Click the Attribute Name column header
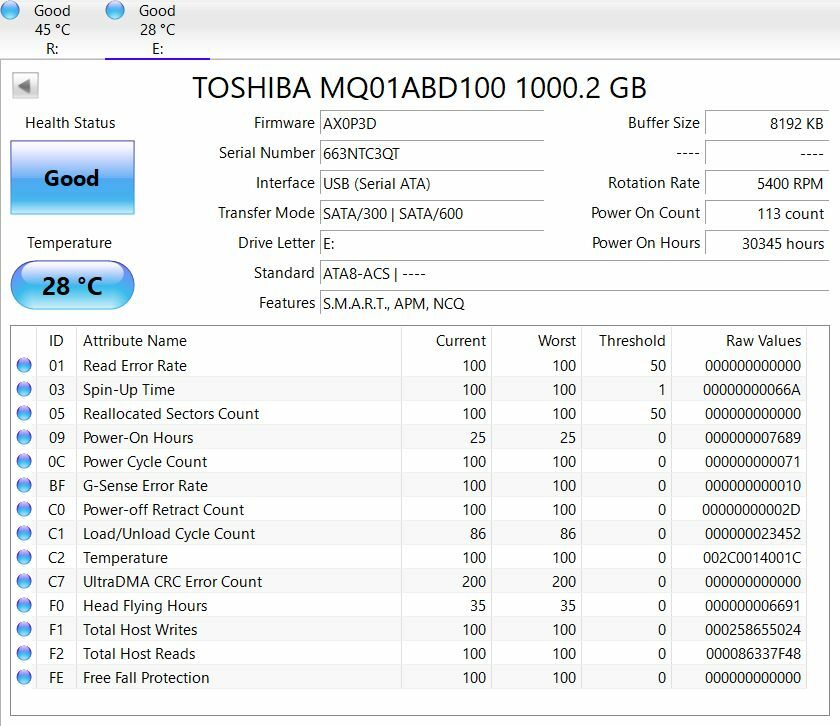Image resolution: width=840 pixels, height=726 pixels. click(135, 341)
